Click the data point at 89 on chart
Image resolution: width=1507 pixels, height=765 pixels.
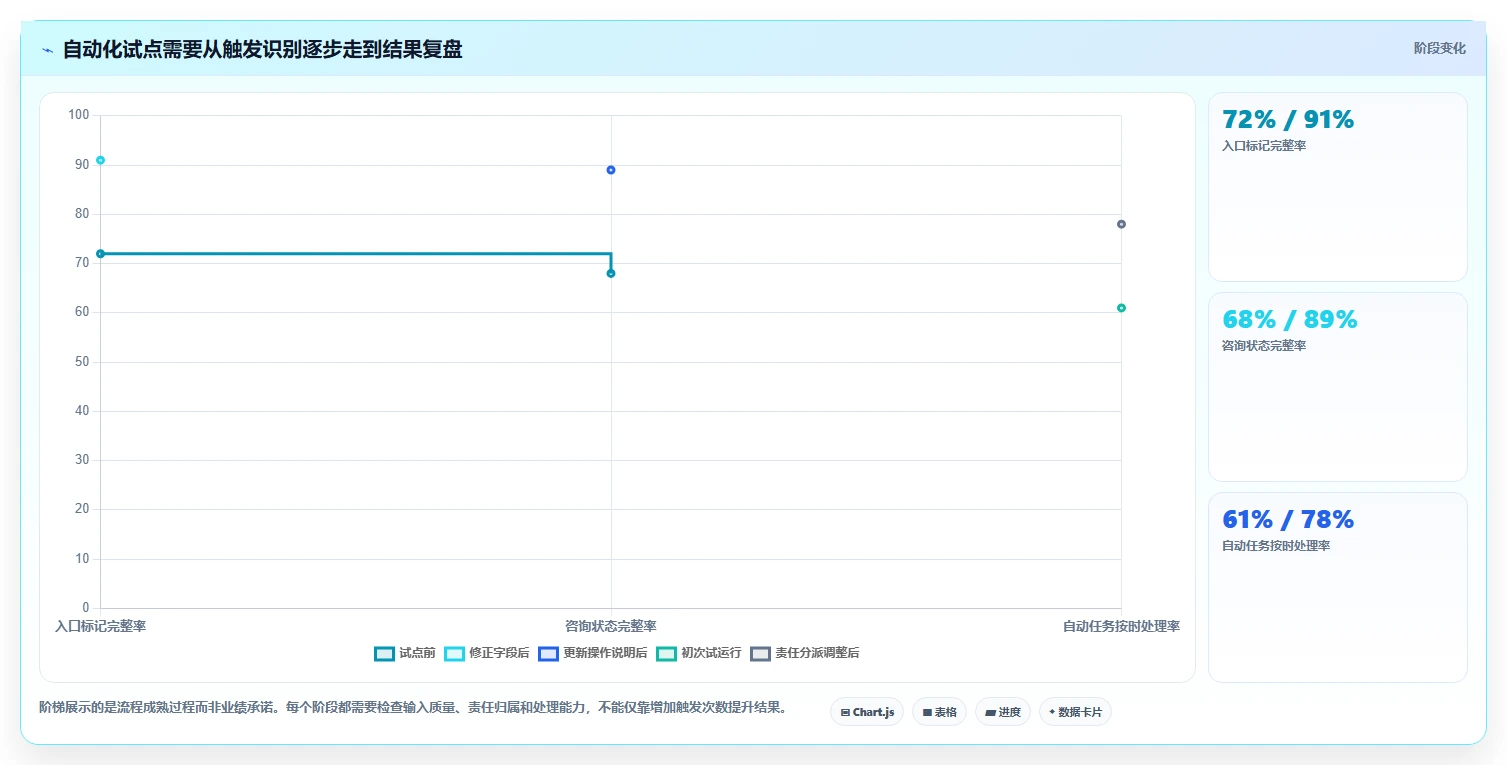611,170
